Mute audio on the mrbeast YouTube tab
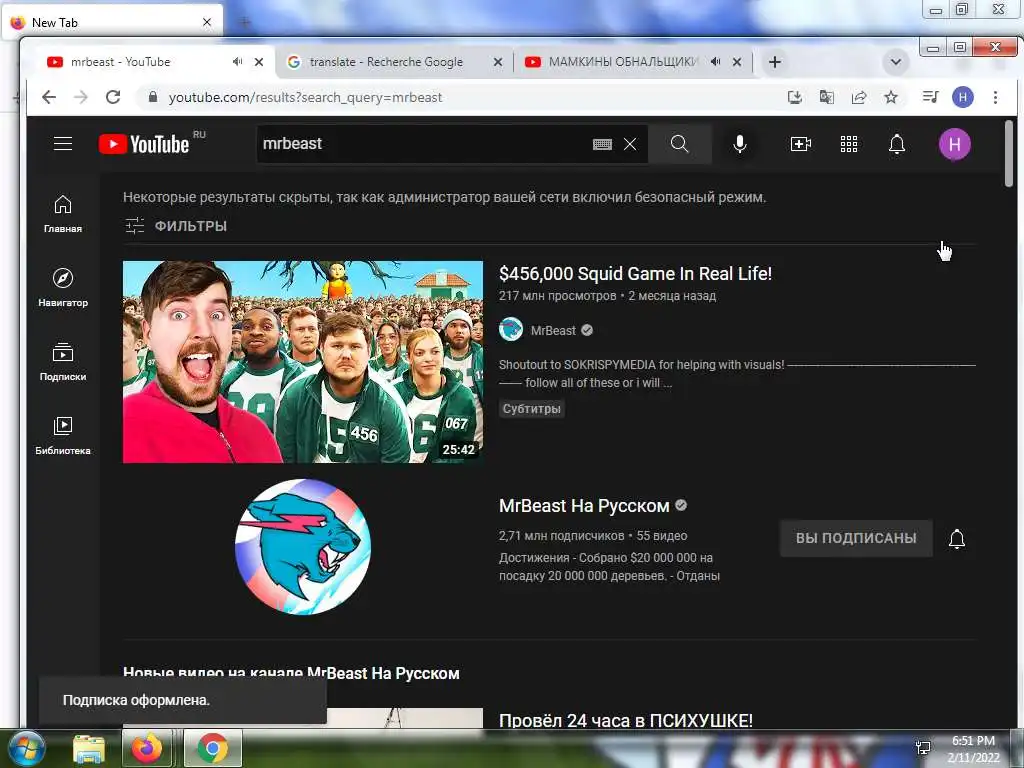This screenshot has width=1024, height=768. coord(237,61)
